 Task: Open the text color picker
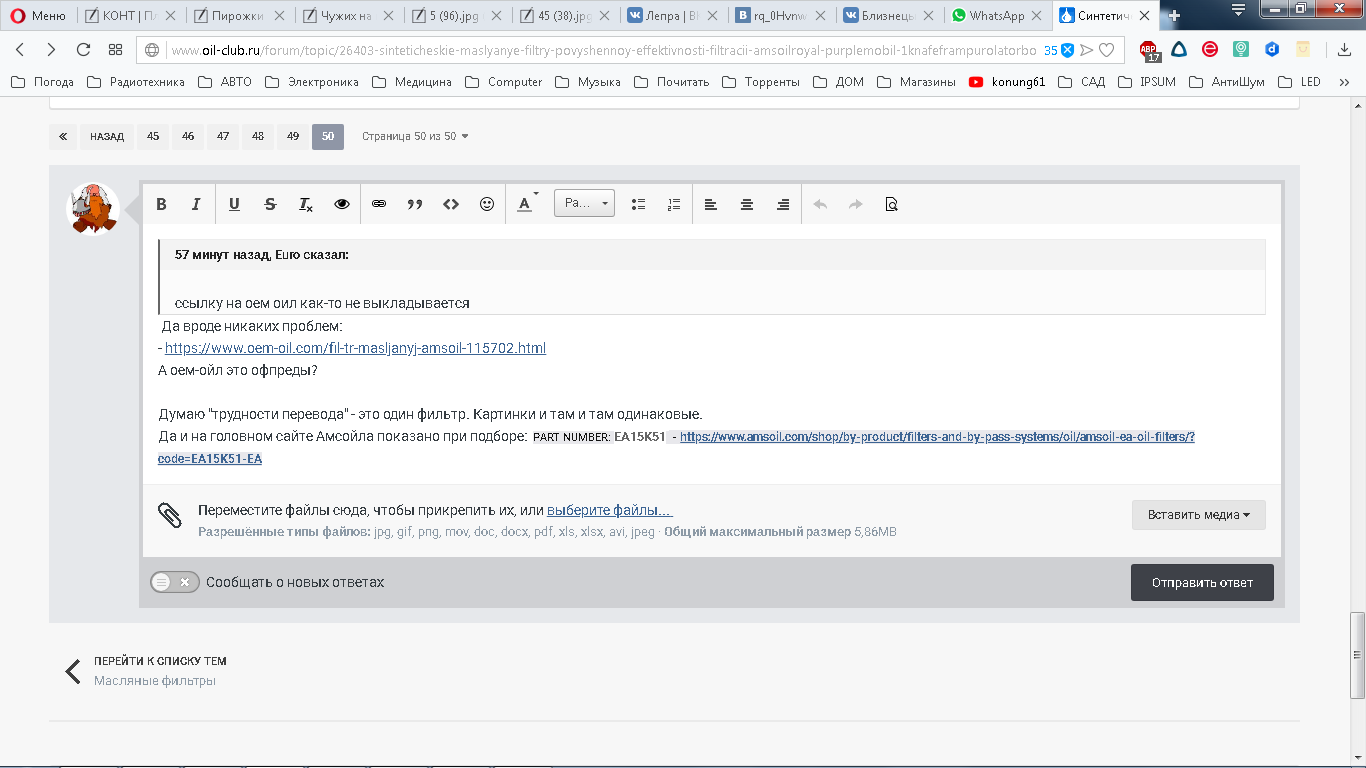coord(527,204)
